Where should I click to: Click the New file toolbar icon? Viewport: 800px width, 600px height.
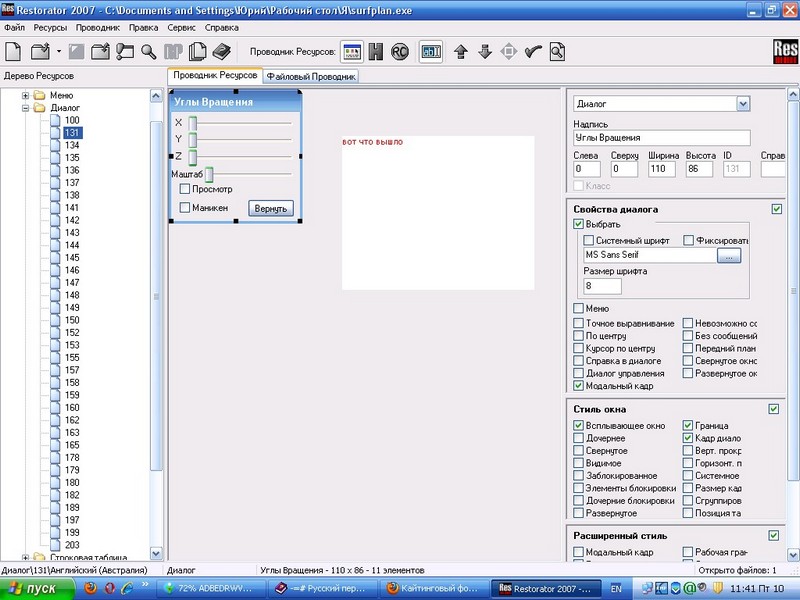click(x=14, y=51)
